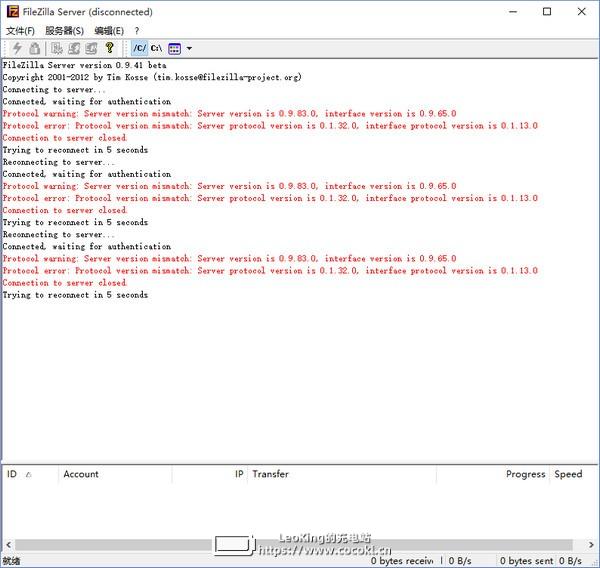This screenshot has width=600, height=568.
Task: Sort connections by the ID column header
Action: click(x=30, y=474)
